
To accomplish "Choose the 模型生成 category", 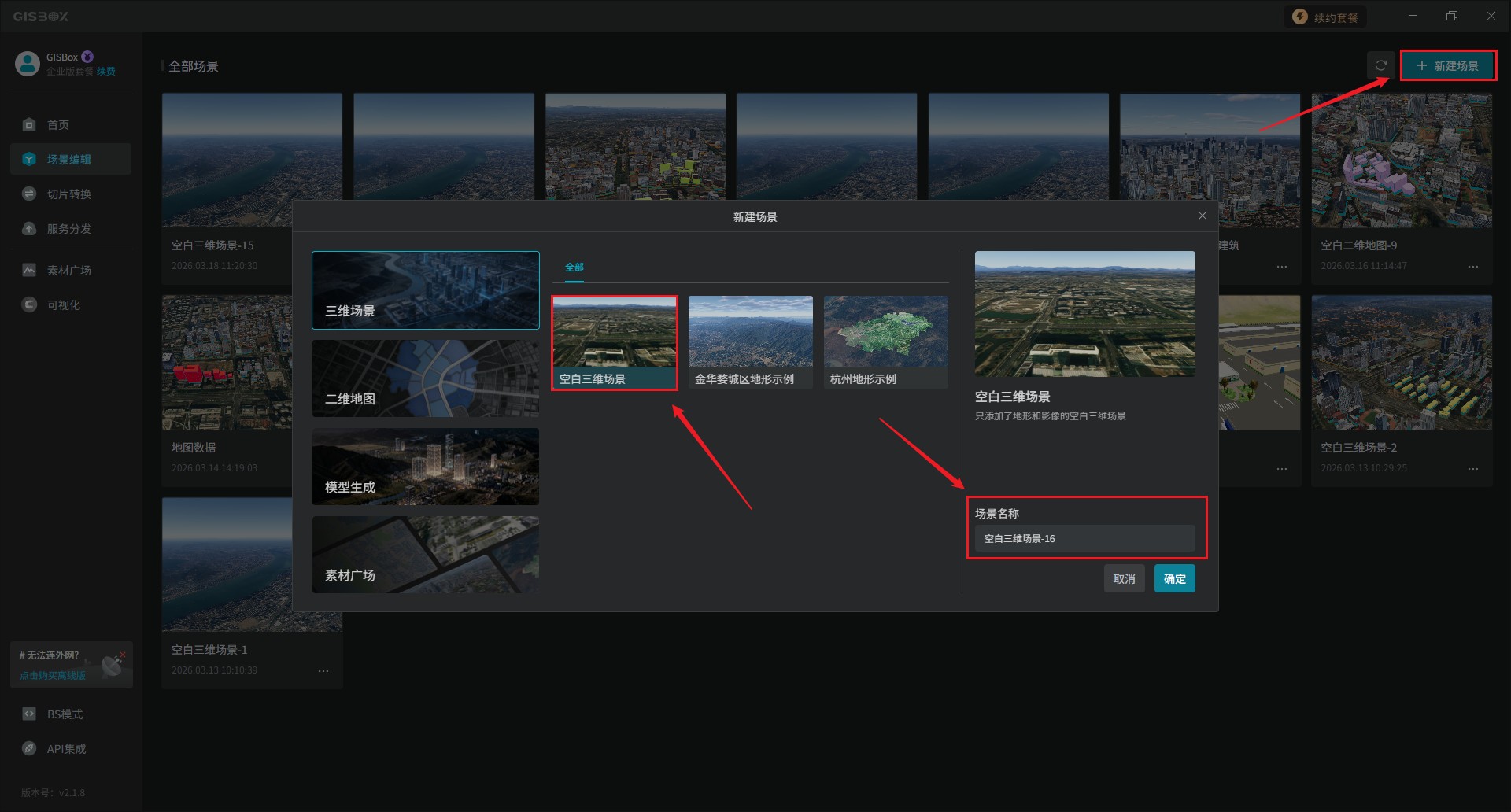I will point(426,467).
